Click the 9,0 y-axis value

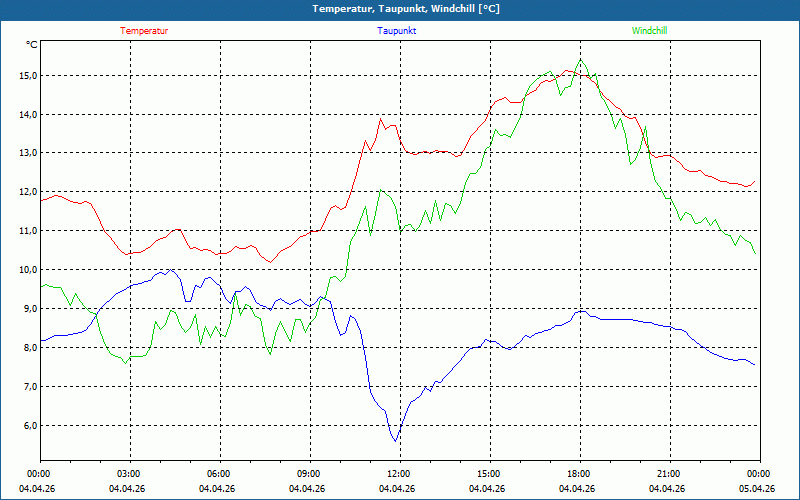[x=30, y=309]
